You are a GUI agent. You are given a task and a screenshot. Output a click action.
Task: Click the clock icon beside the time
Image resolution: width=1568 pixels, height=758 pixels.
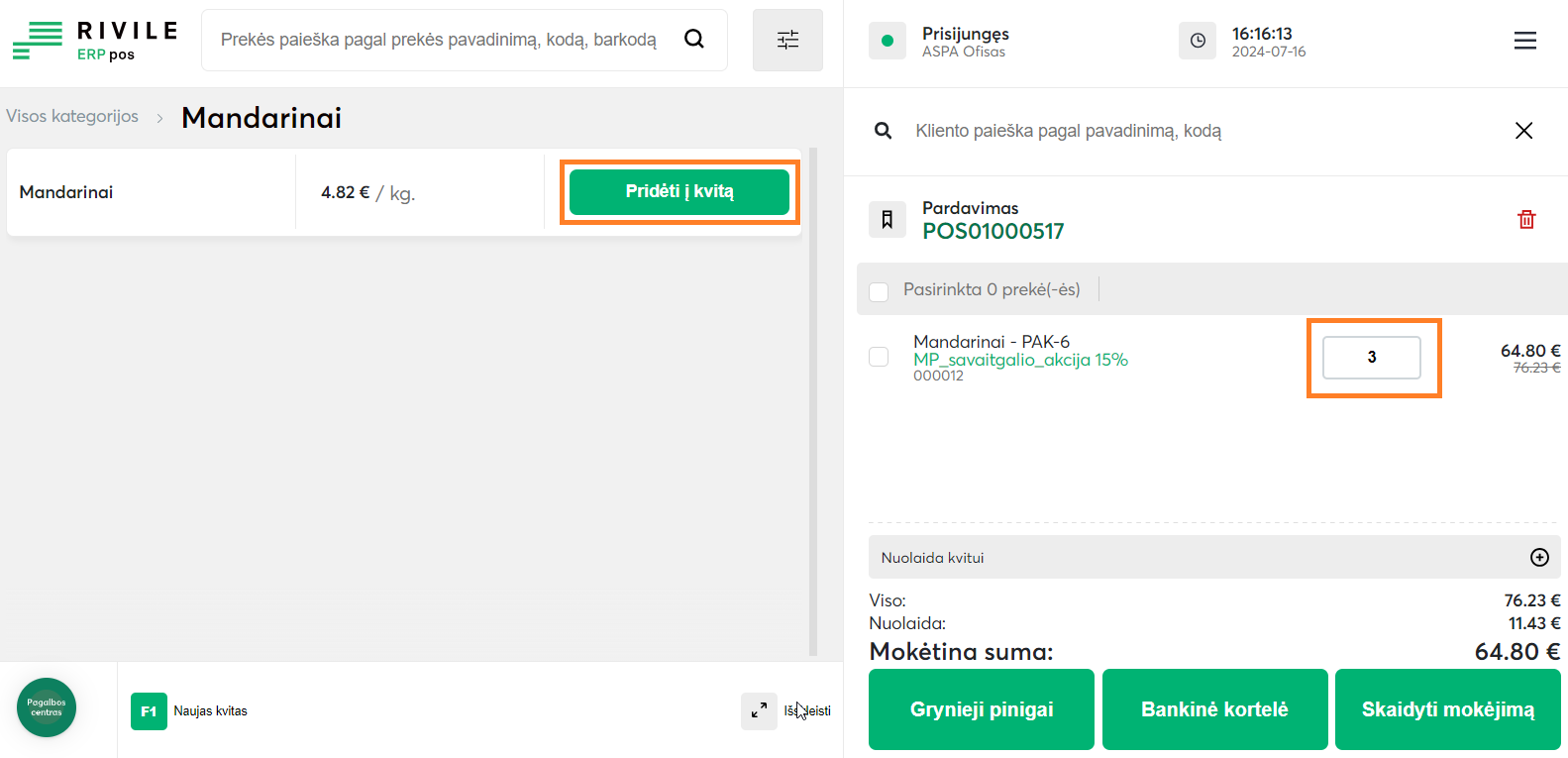coord(1198,41)
